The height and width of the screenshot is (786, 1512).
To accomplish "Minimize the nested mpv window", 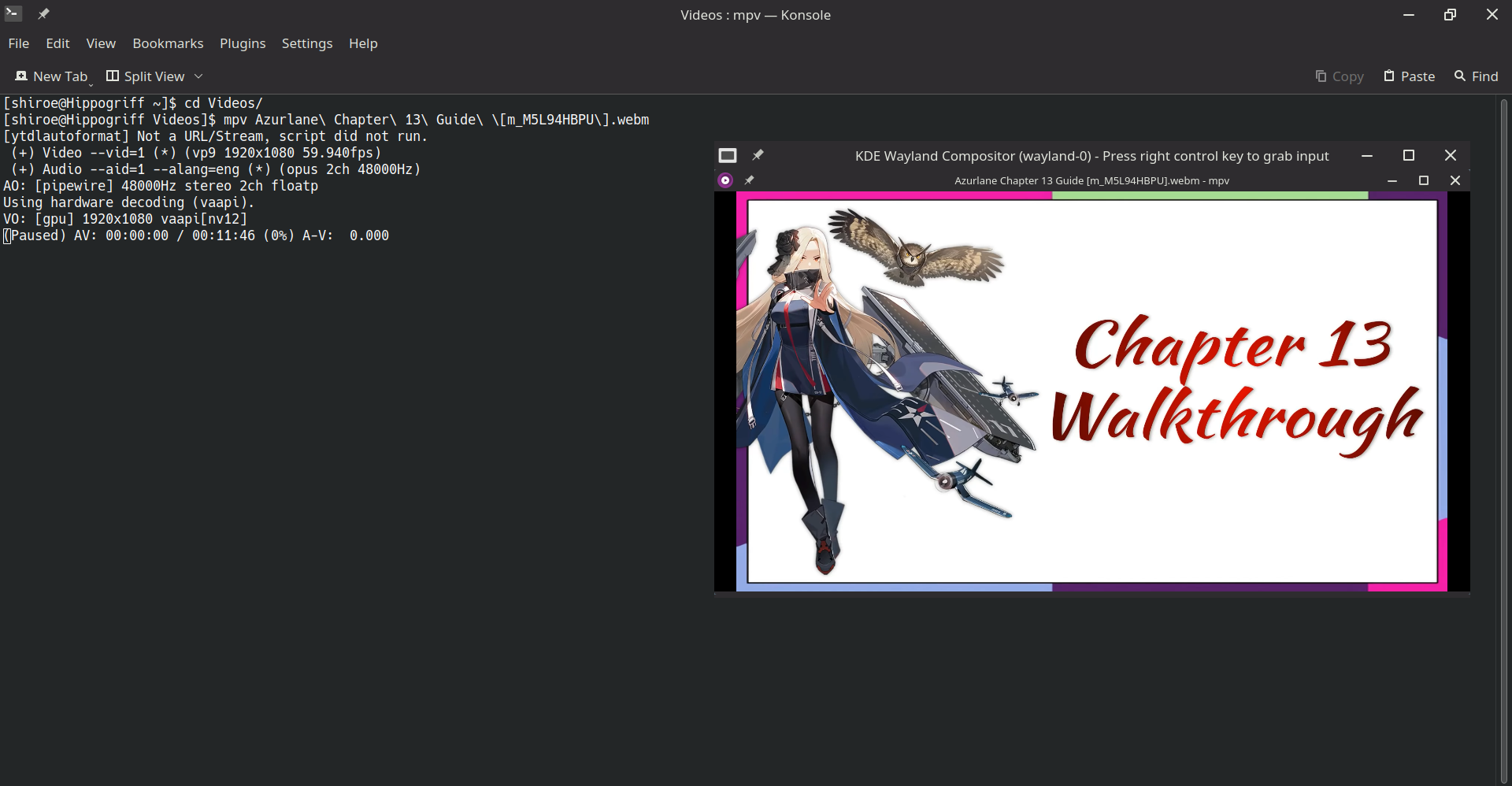I will [1392, 180].
